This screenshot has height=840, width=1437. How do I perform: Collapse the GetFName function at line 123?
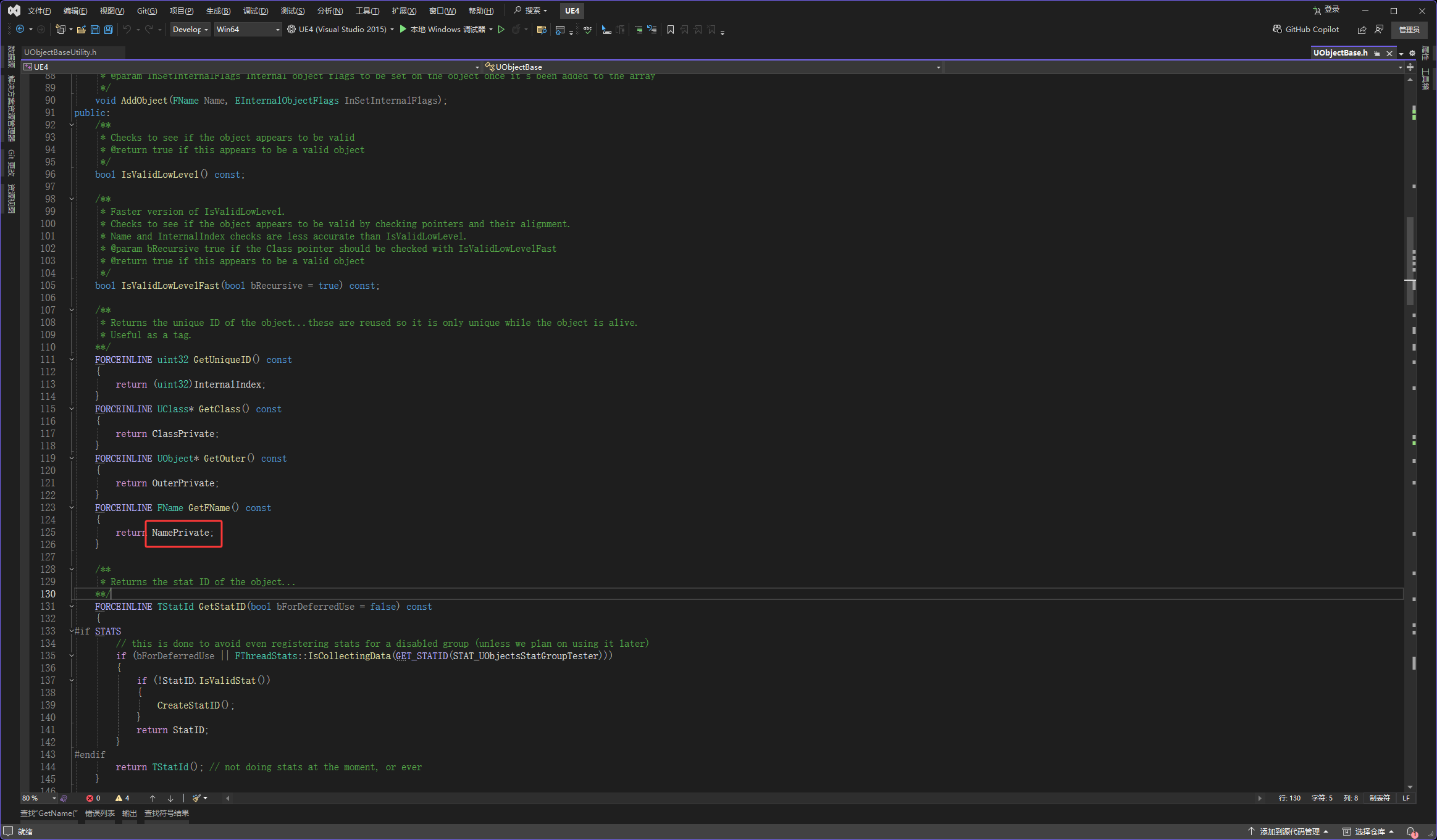coord(72,508)
